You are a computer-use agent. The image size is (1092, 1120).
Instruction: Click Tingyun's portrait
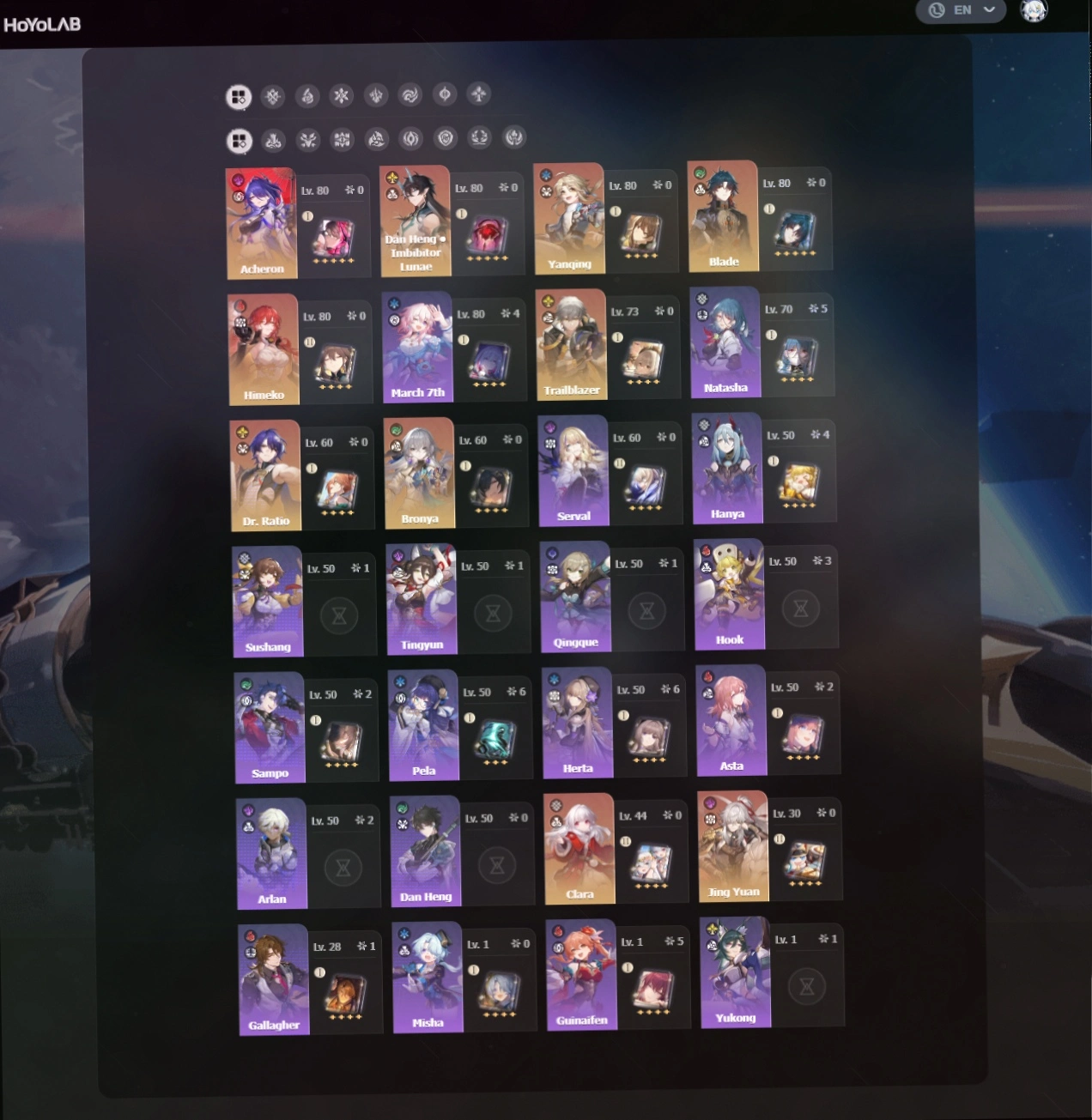[x=422, y=599]
